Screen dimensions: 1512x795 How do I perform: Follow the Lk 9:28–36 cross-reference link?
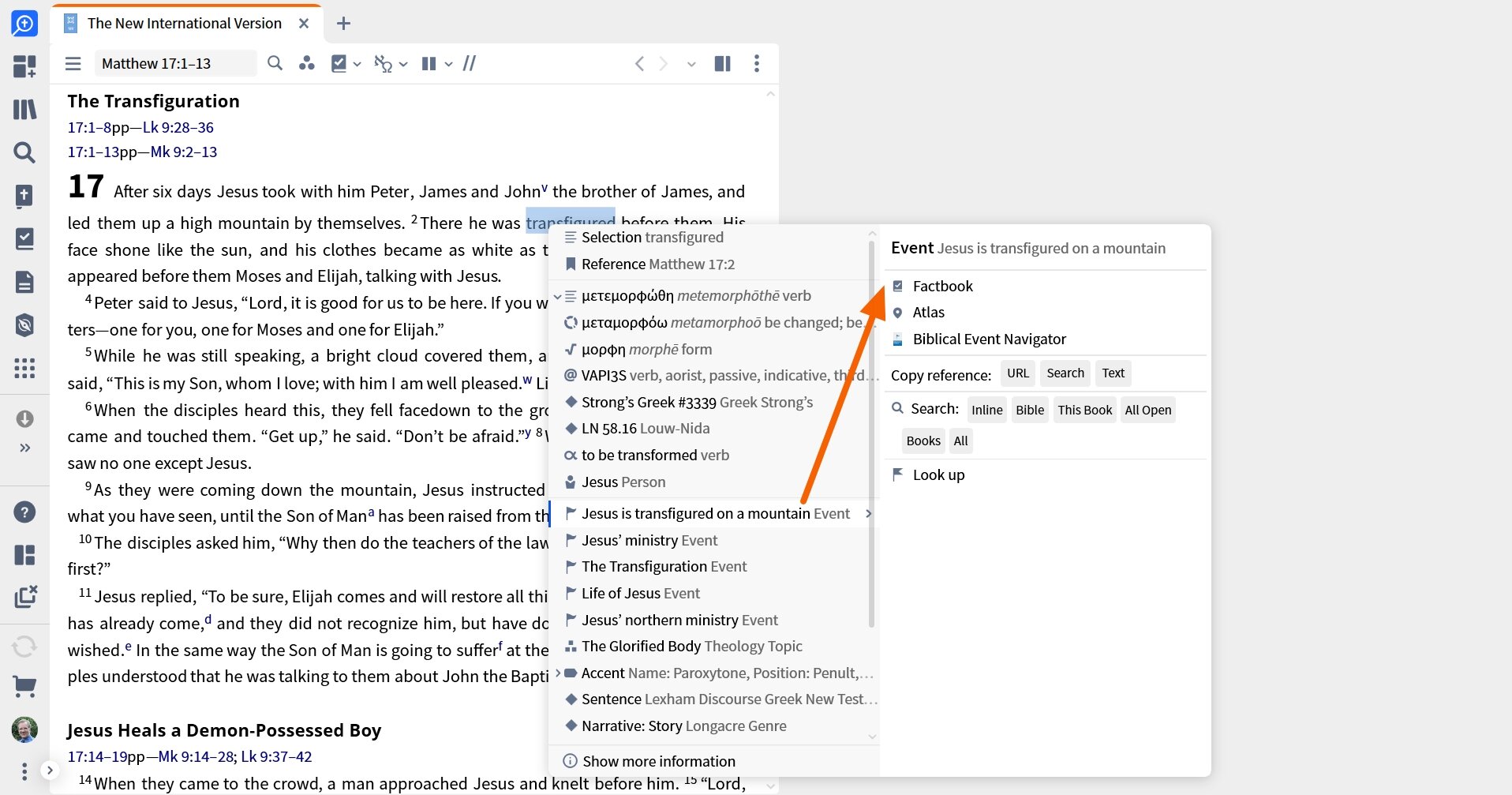178,127
